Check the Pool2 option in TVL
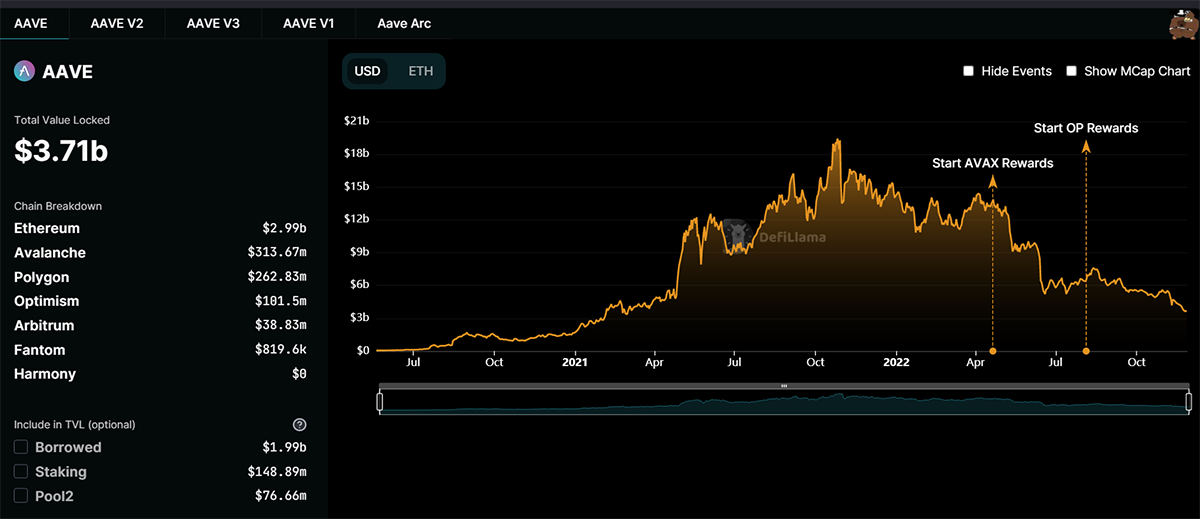 click(21, 495)
